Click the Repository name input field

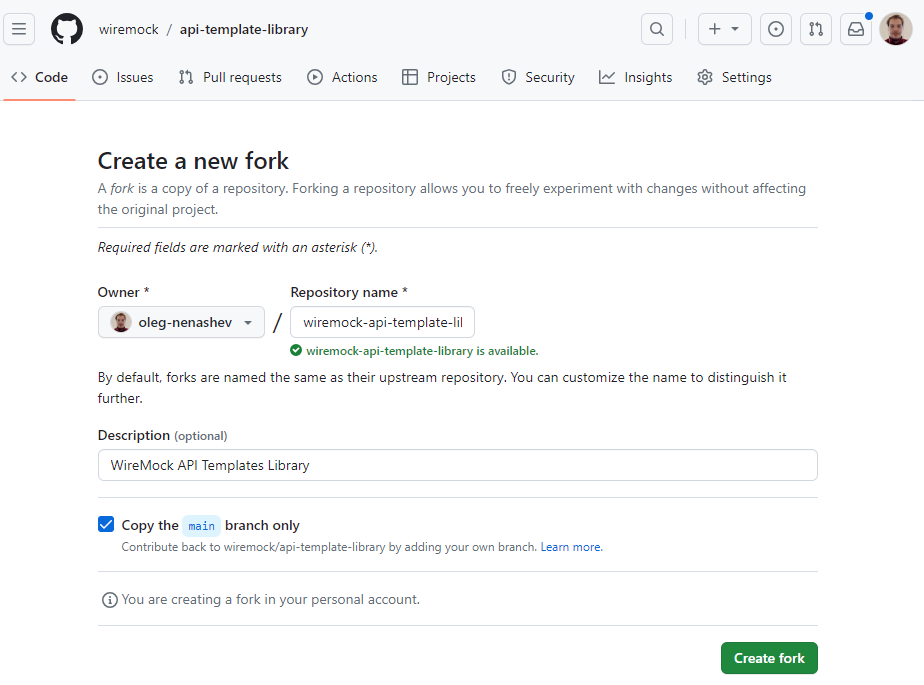pos(382,322)
